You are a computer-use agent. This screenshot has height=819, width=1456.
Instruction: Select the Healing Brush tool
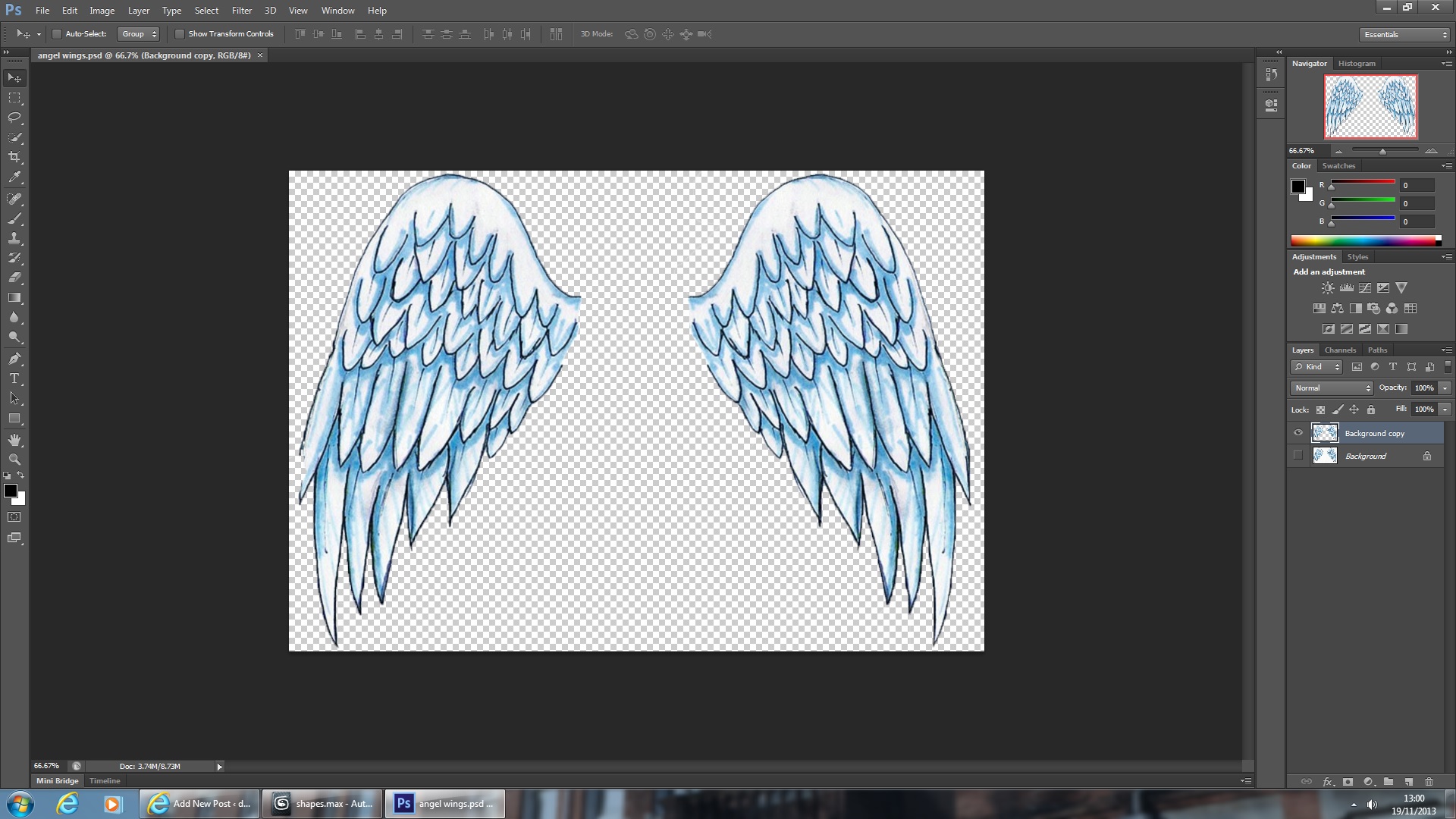[14, 198]
